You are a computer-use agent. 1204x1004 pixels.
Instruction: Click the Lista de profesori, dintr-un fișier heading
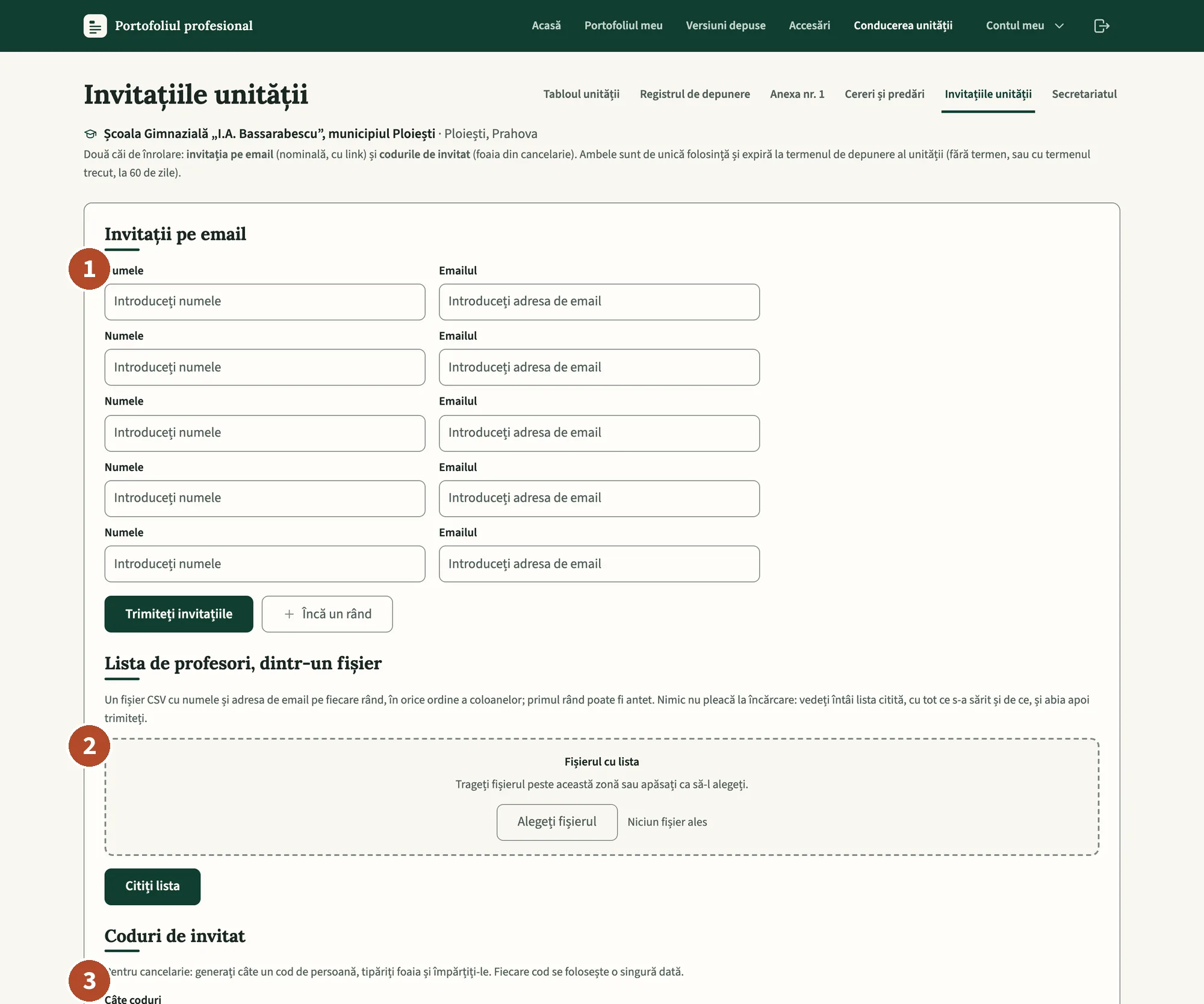(243, 663)
